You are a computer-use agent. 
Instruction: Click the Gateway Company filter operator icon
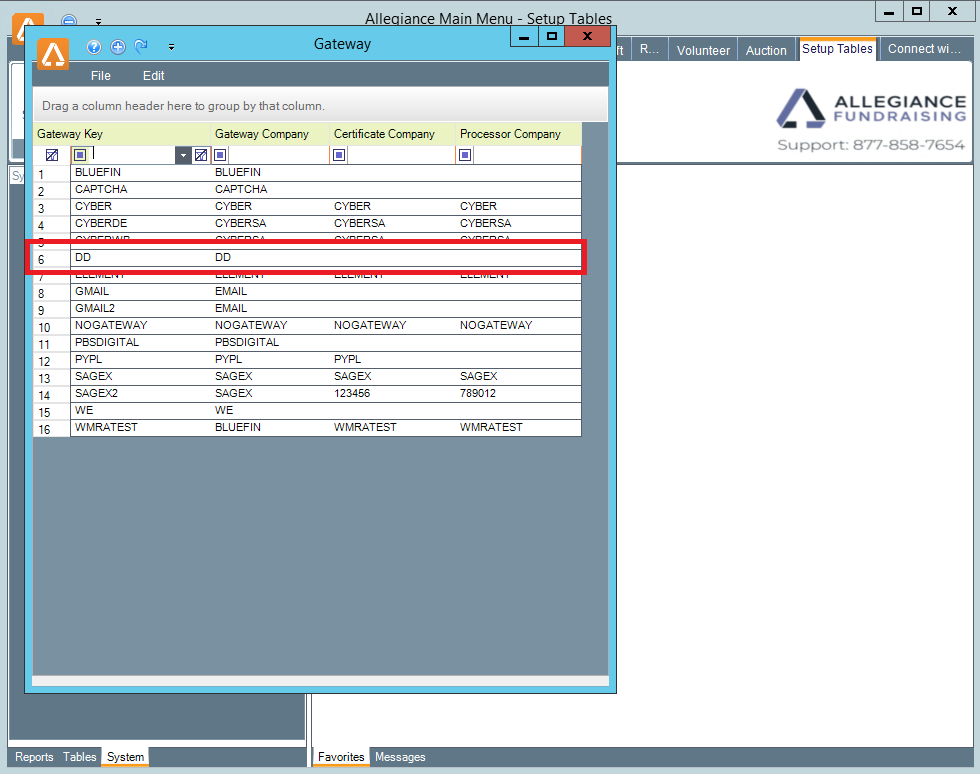tap(220, 155)
